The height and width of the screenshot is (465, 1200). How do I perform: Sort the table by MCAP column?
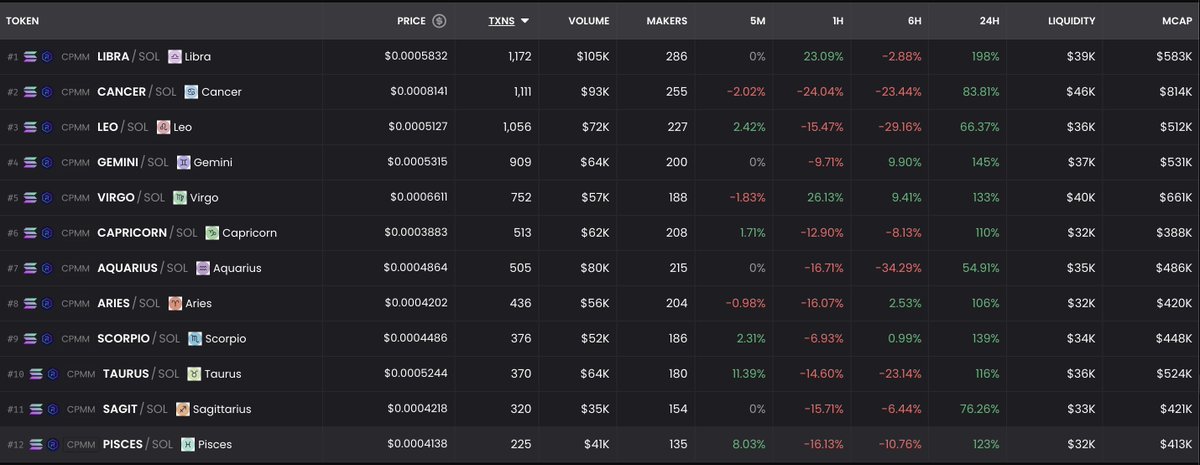pyautogui.click(x=1174, y=20)
